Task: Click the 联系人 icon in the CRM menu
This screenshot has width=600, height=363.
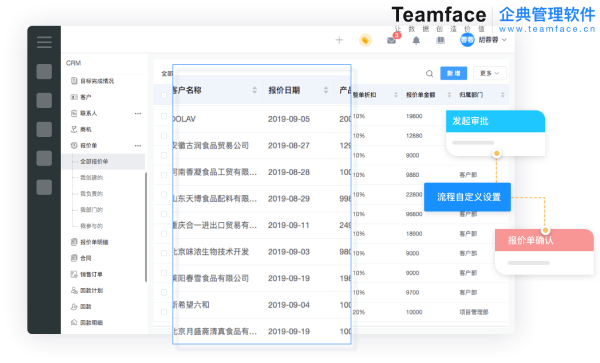Action: click(x=74, y=113)
